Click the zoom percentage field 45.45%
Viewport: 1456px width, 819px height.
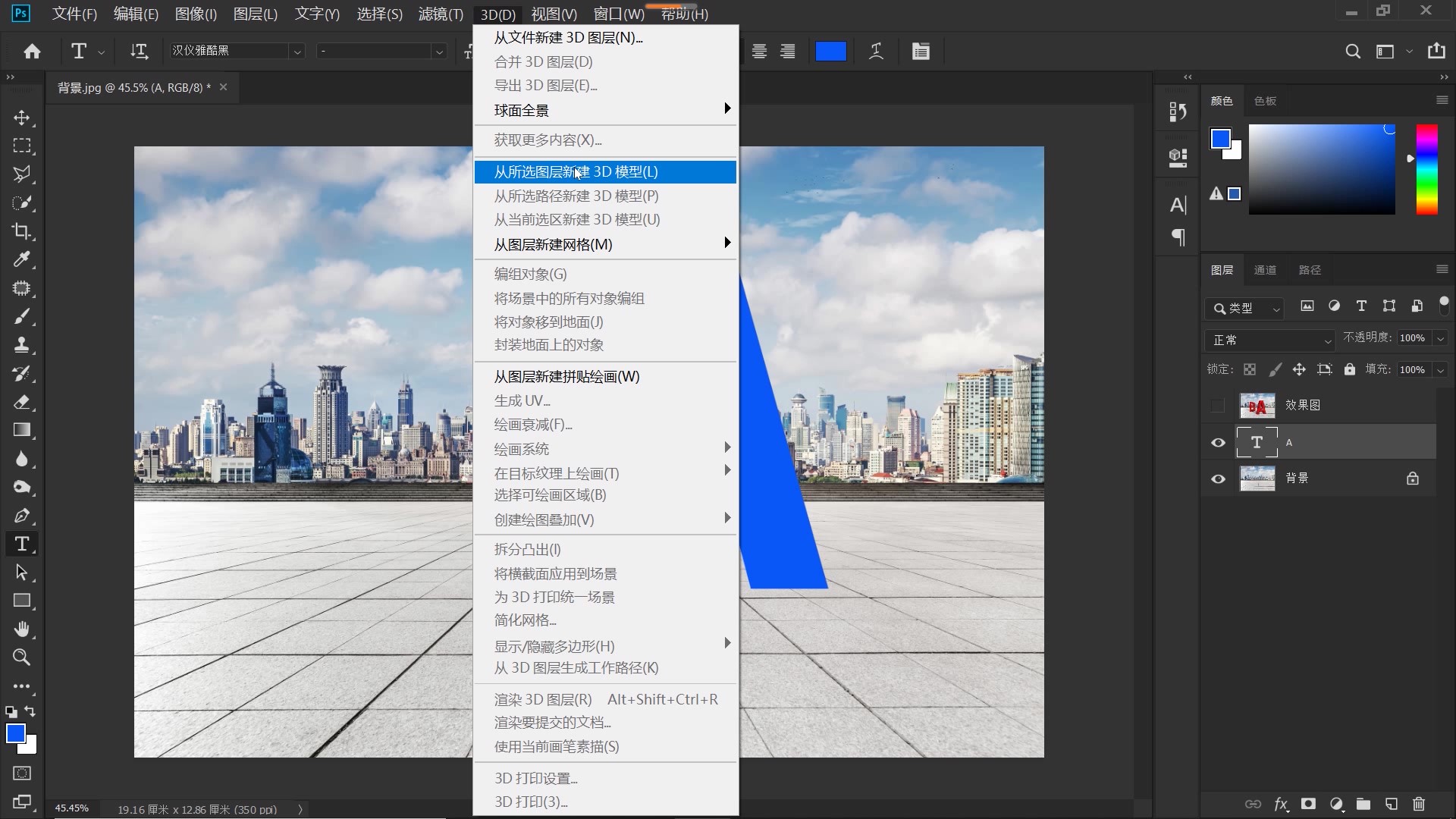tap(72, 808)
